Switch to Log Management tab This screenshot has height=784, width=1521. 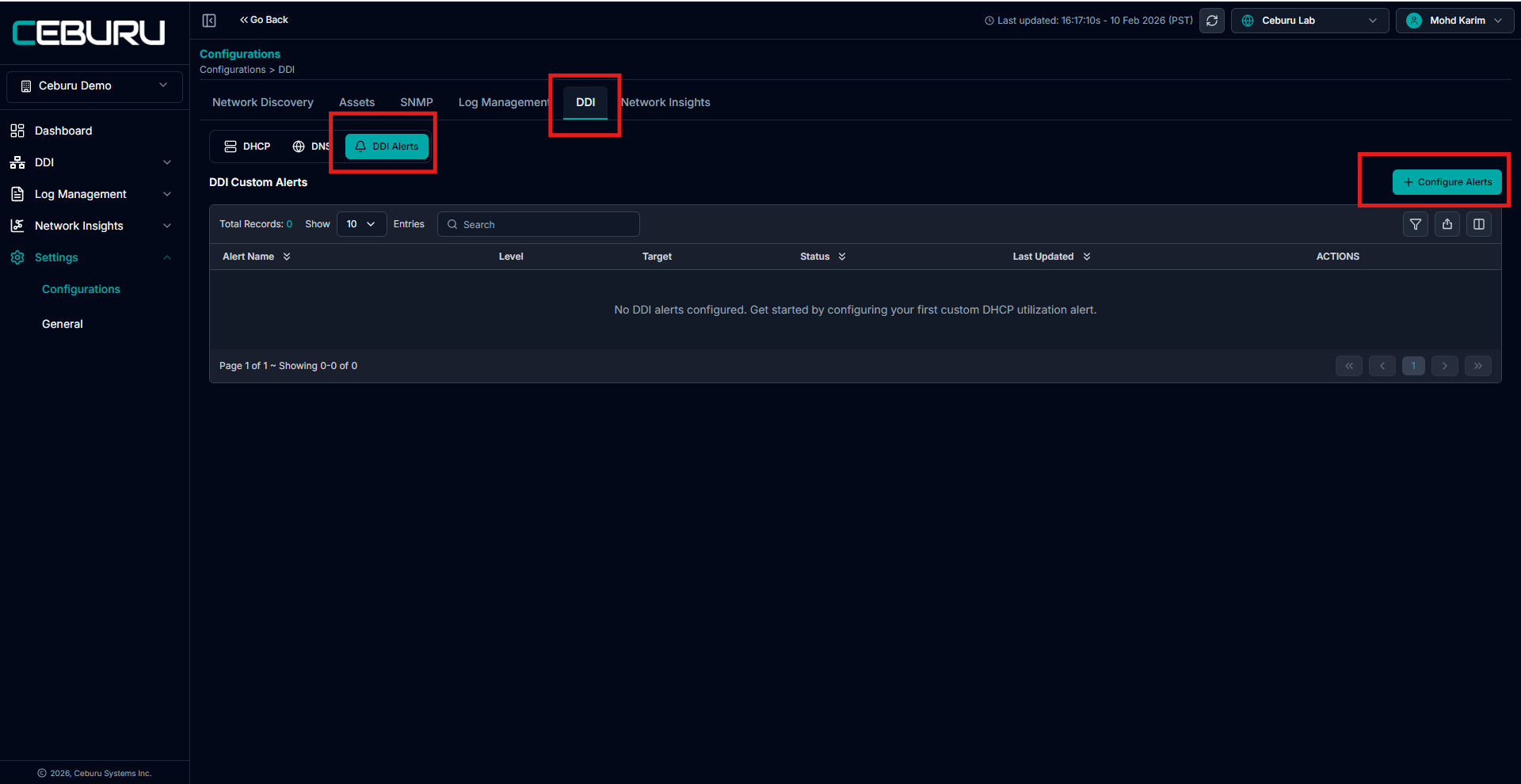point(504,102)
